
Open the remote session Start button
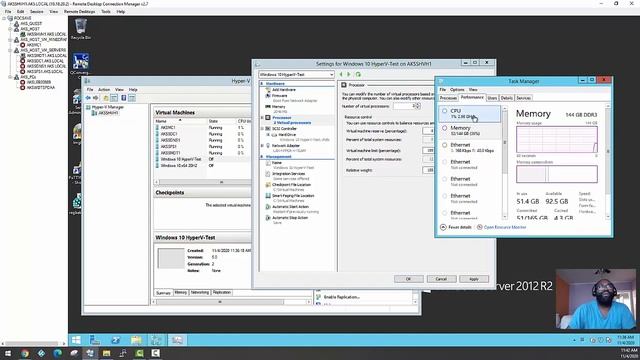tap(76, 340)
